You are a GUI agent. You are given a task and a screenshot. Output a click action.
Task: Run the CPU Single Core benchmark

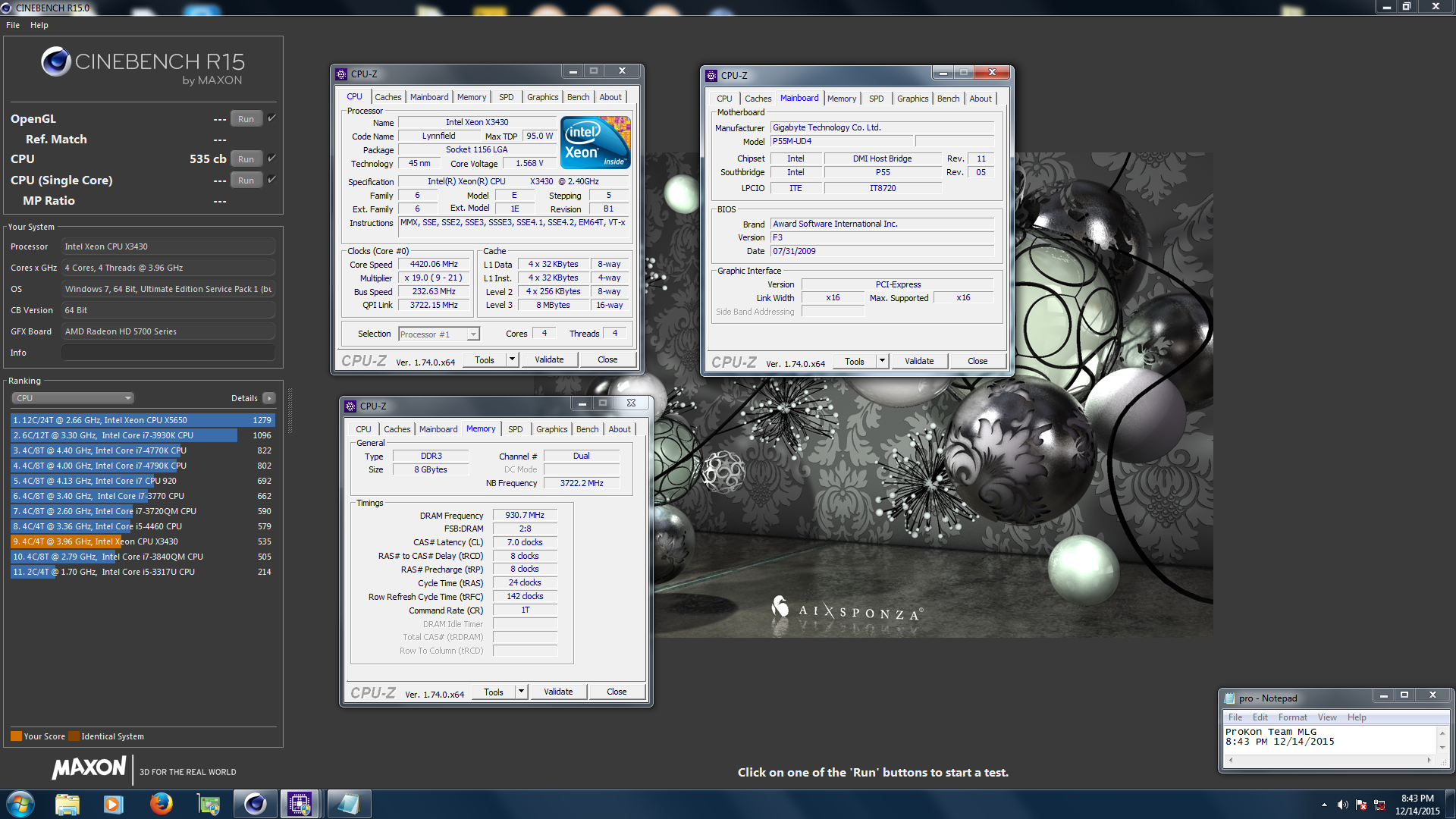click(x=246, y=180)
